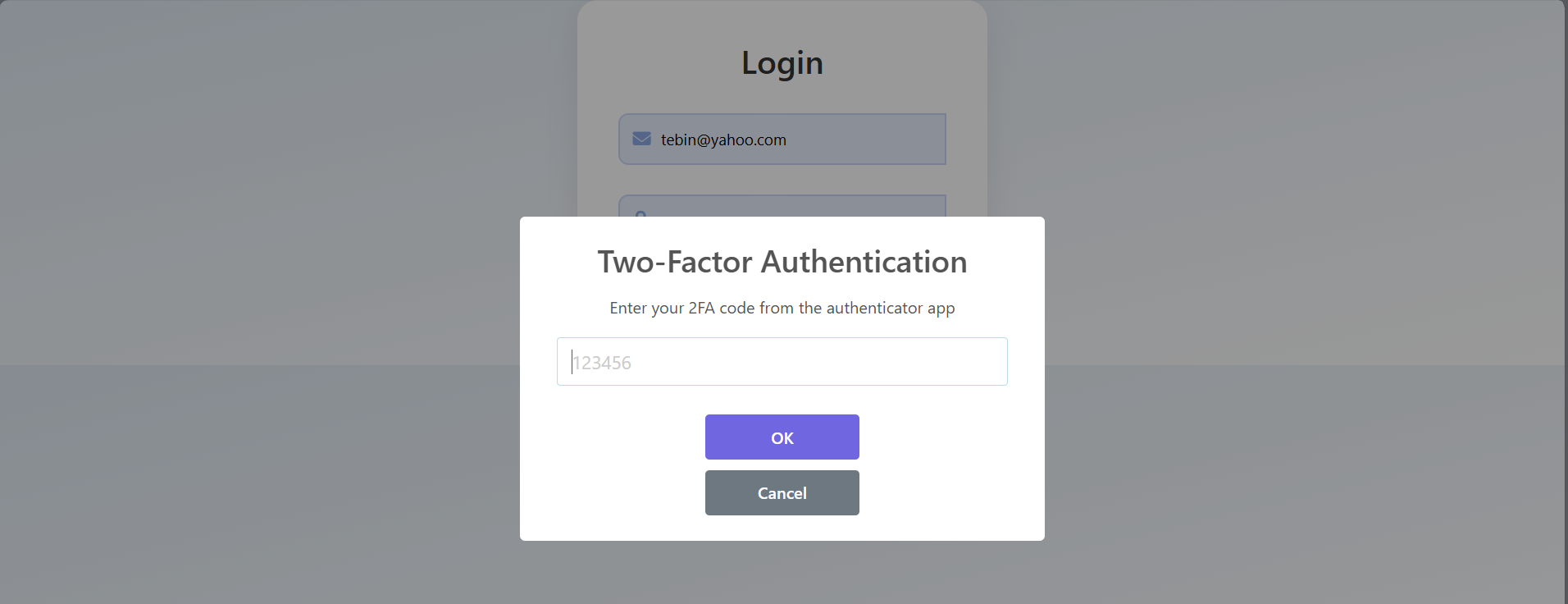Click the Two-Factor Authentication heading
This screenshot has height=604, width=1568.
pos(782,262)
